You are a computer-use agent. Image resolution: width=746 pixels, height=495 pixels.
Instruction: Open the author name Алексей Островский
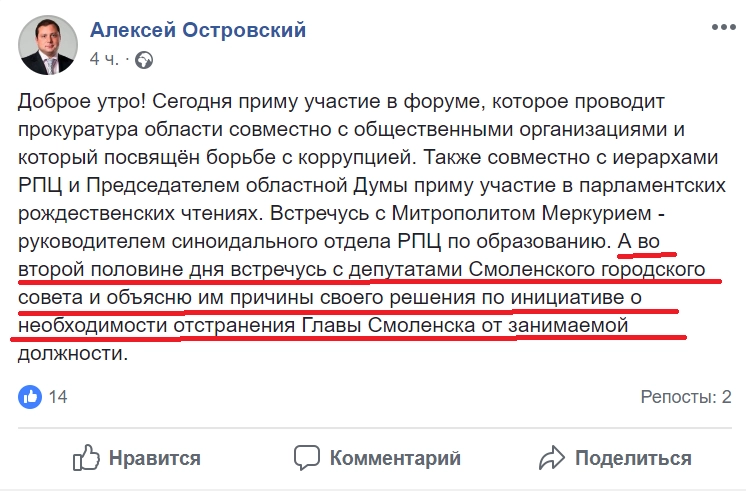point(198,30)
